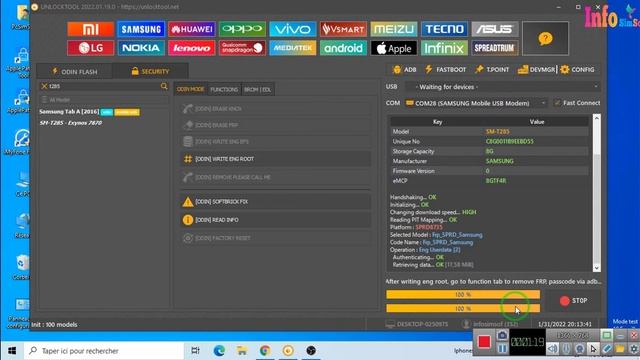This screenshot has height=360, width=640.
Task: Open Windows Start menu
Action: click(12, 351)
